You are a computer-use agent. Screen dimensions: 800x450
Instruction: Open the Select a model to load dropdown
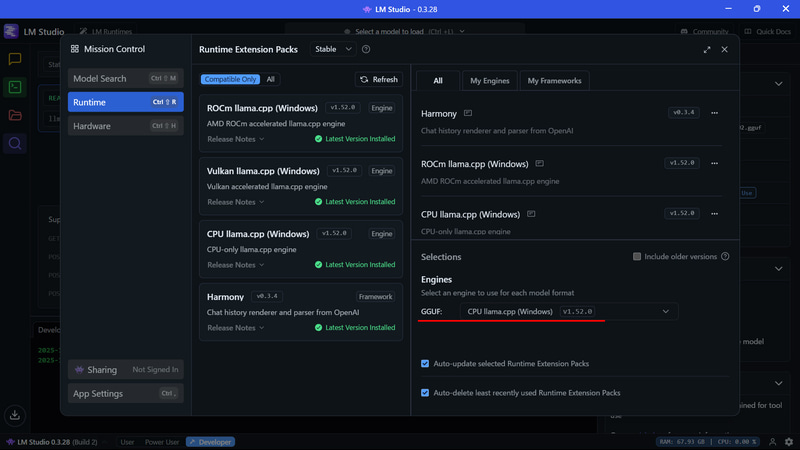pos(405,31)
